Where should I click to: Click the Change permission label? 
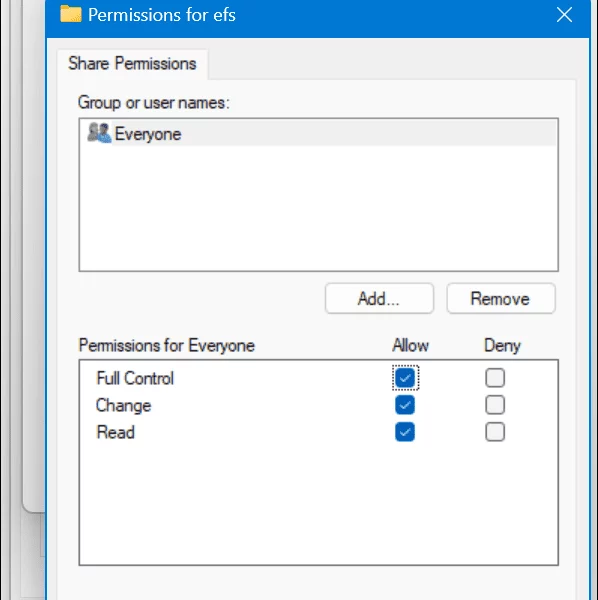pos(124,406)
